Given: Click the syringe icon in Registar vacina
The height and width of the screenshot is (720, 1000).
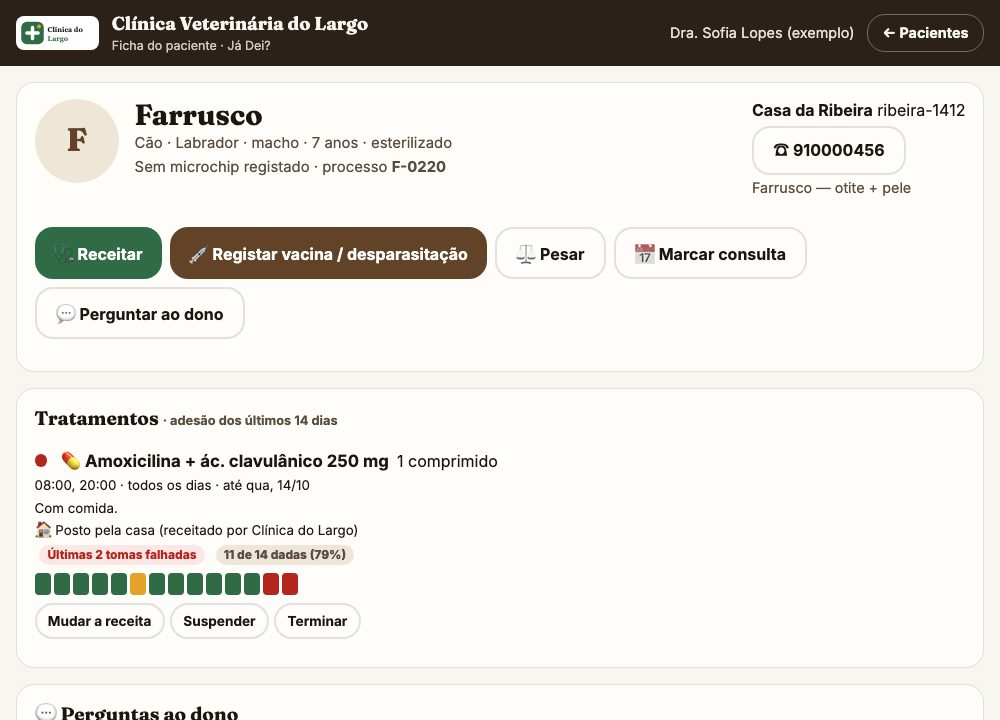Looking at the screenshot, I should (x=198, y=254).
